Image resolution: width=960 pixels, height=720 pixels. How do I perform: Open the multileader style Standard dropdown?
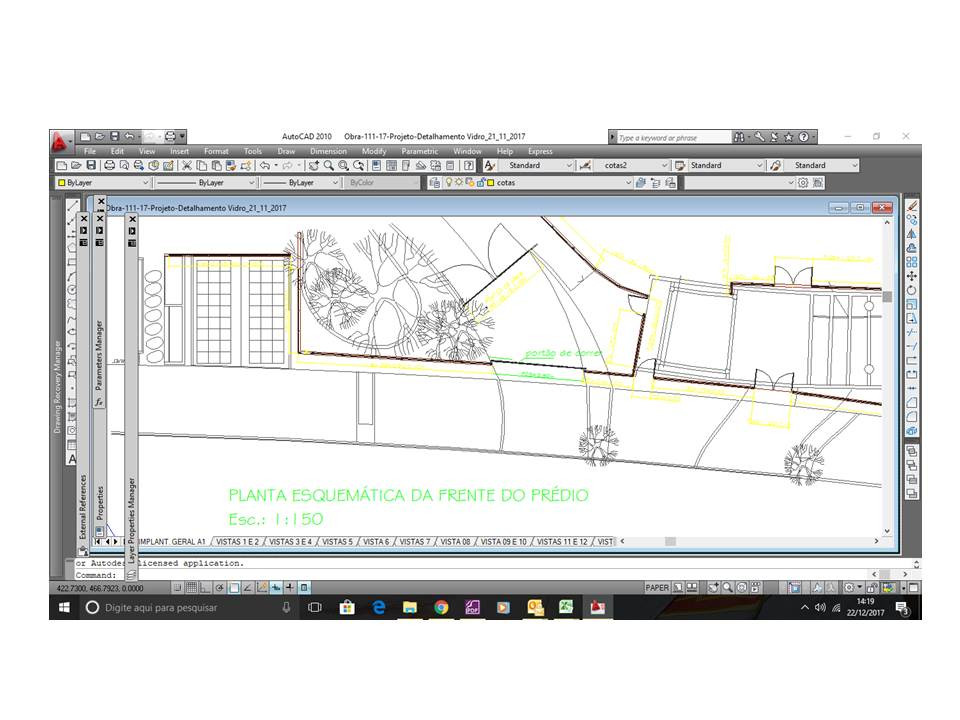pos(821,165)
